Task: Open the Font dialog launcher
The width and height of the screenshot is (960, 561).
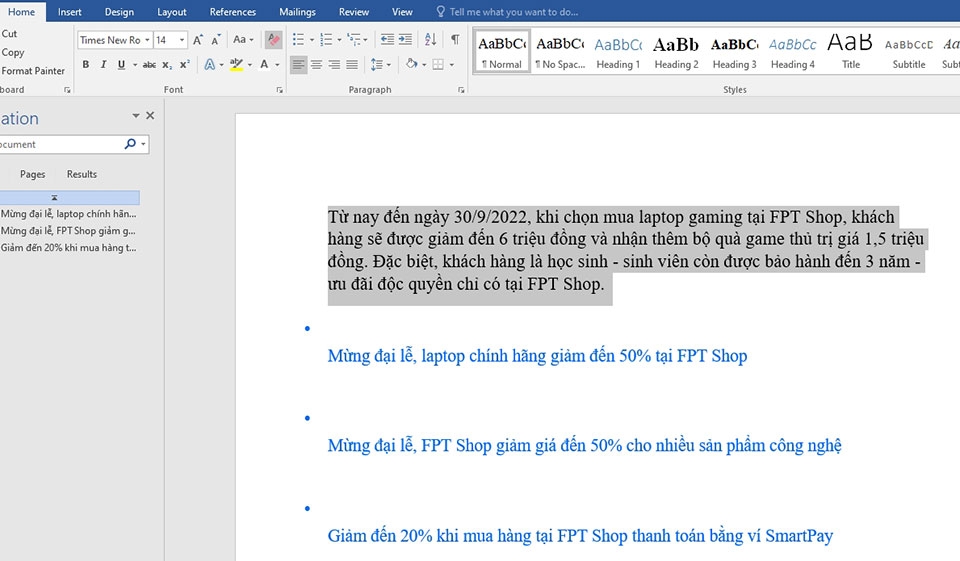Action: (279, 90)
